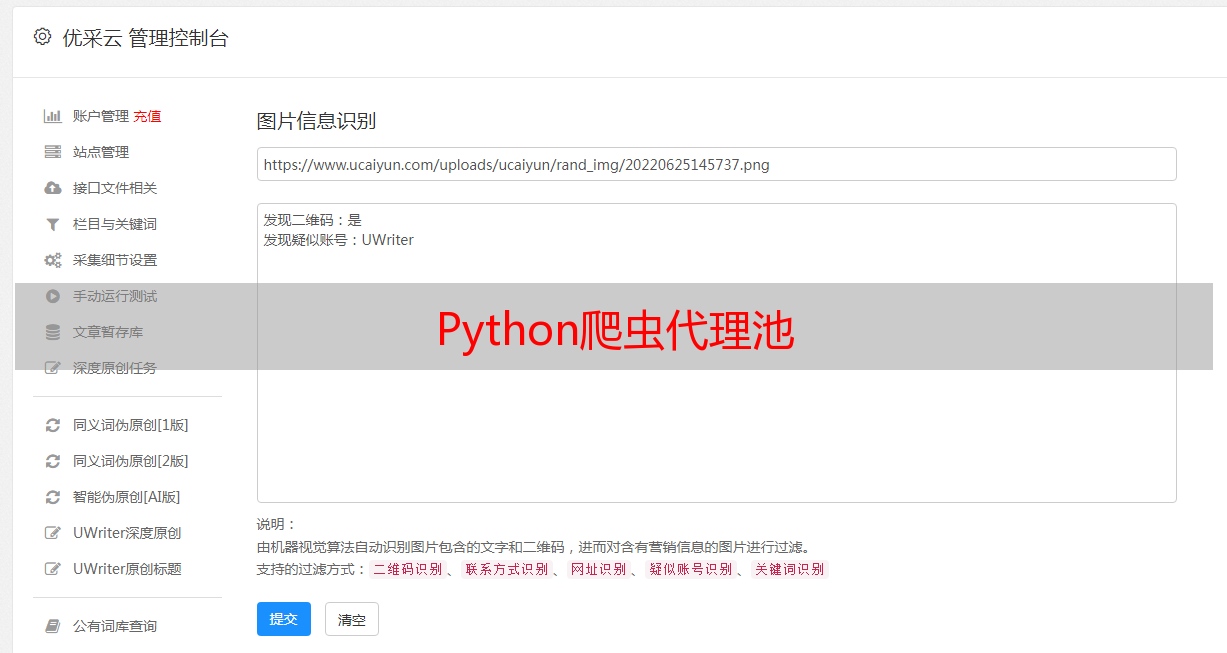Viewport: 1227px width, 653px height.
Task: Click the gear icon beside 优采云 管理控制台
Action: click(42, 37)
